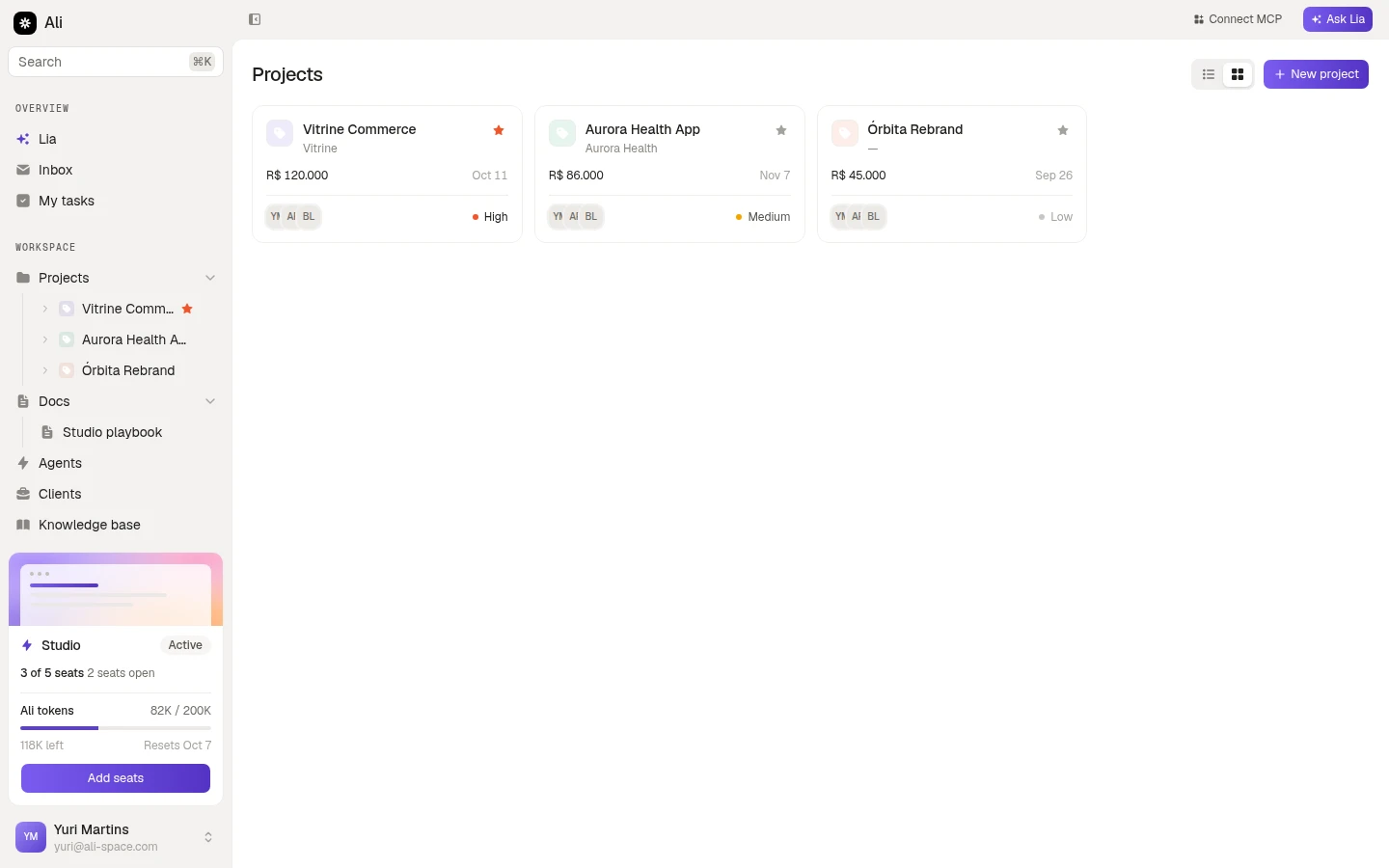Click the Ali app logo icon
This screenshot has height=868, width=1389.
25,22
